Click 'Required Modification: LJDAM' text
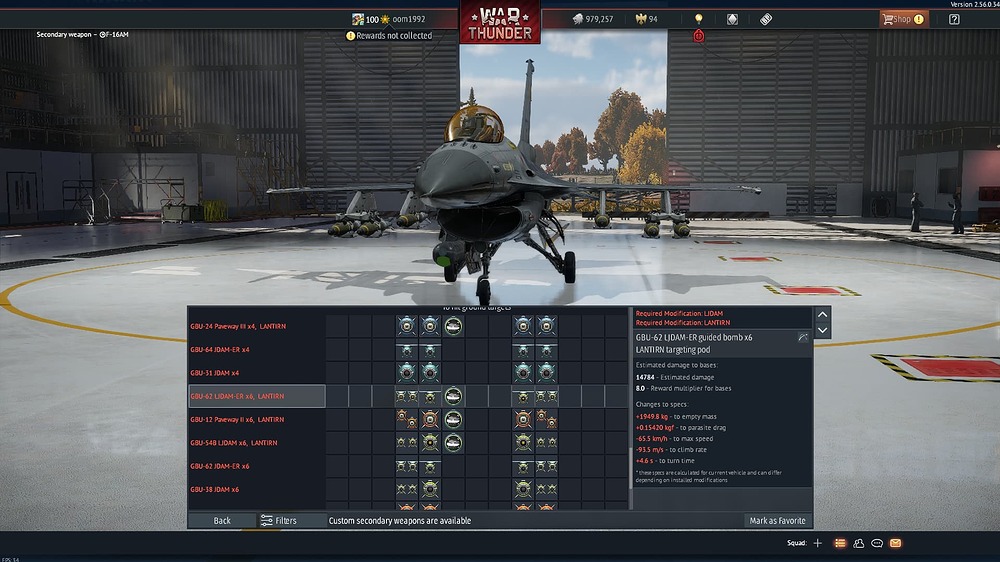 [x=679, y=313]
